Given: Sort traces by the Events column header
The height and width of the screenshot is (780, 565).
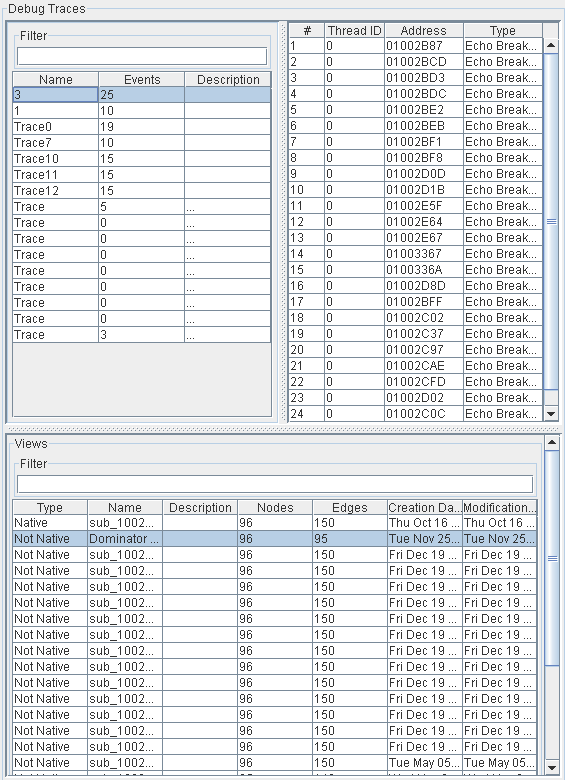Looking at the screenshot, I should pos(142,80).
